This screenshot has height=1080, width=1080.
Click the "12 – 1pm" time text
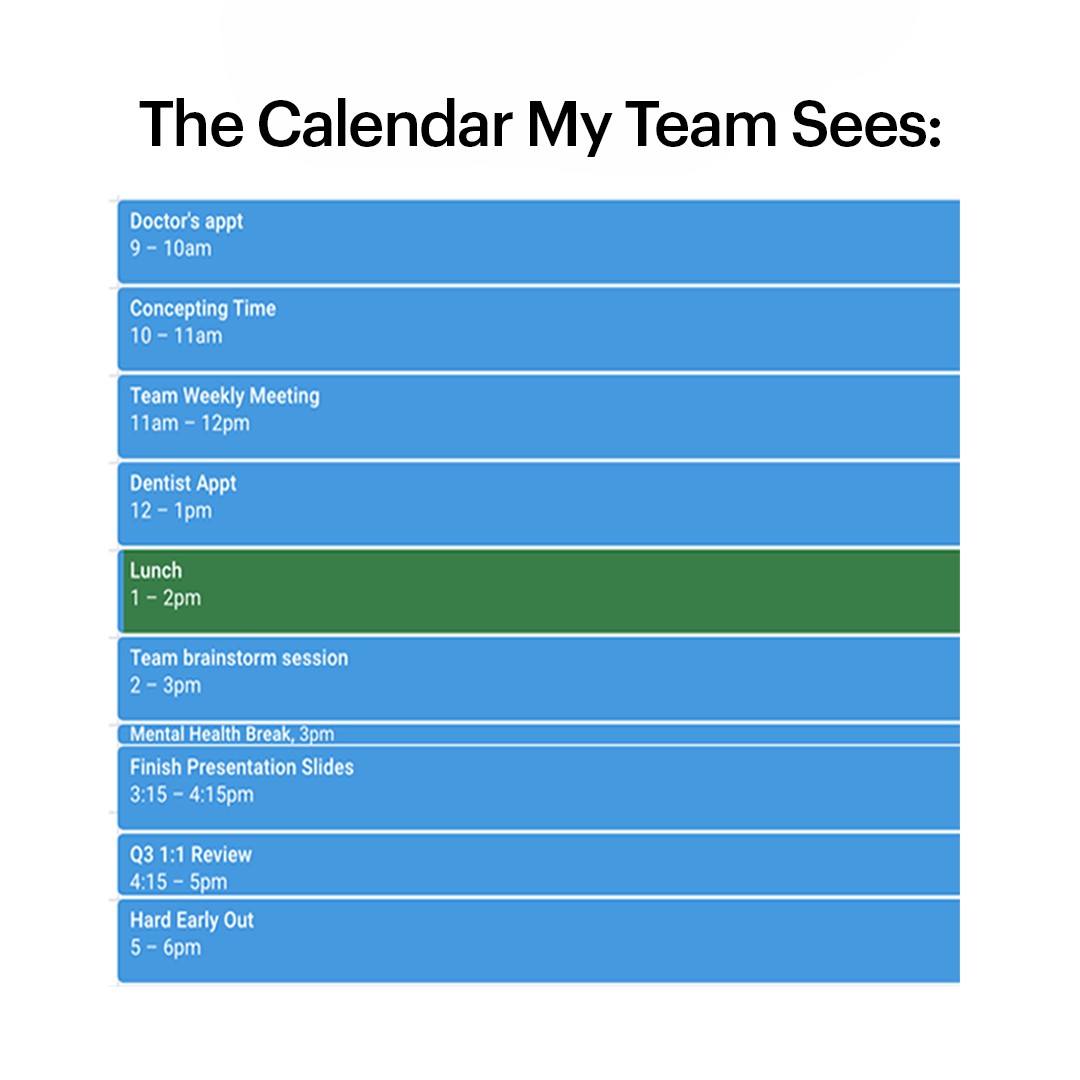click(170, 511)
